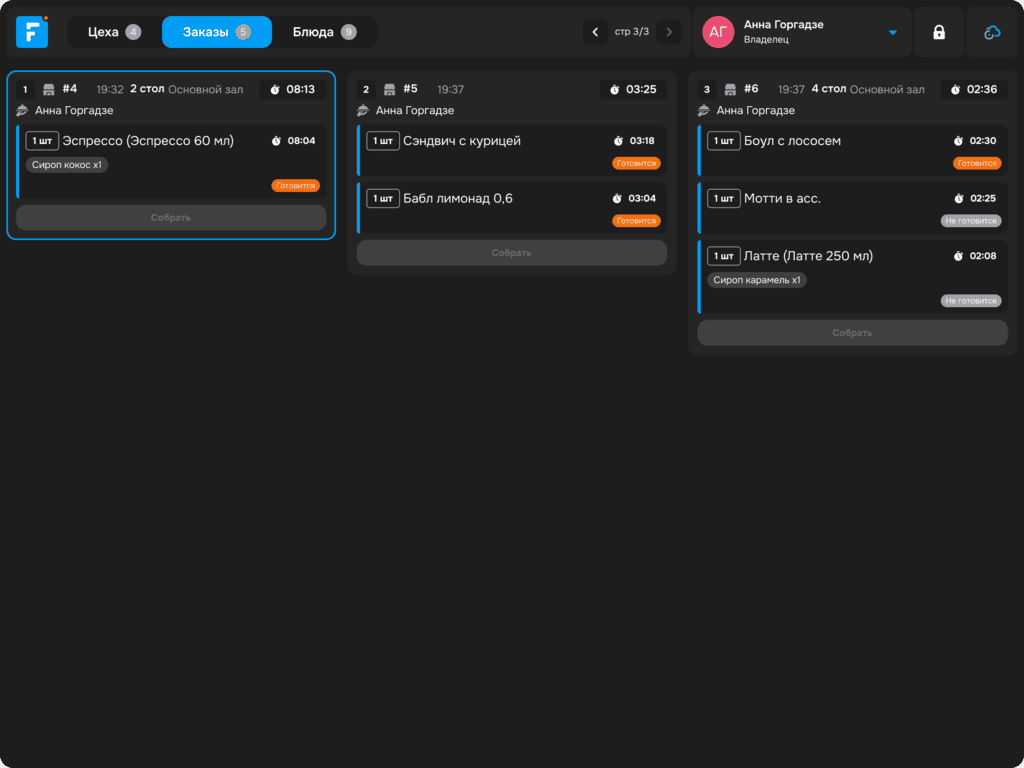This screenshot has height=768, width=1024.
Task: Select the Латте (Латте 250 мл) item
Action: pyautogui.click(x=852, y=277)
